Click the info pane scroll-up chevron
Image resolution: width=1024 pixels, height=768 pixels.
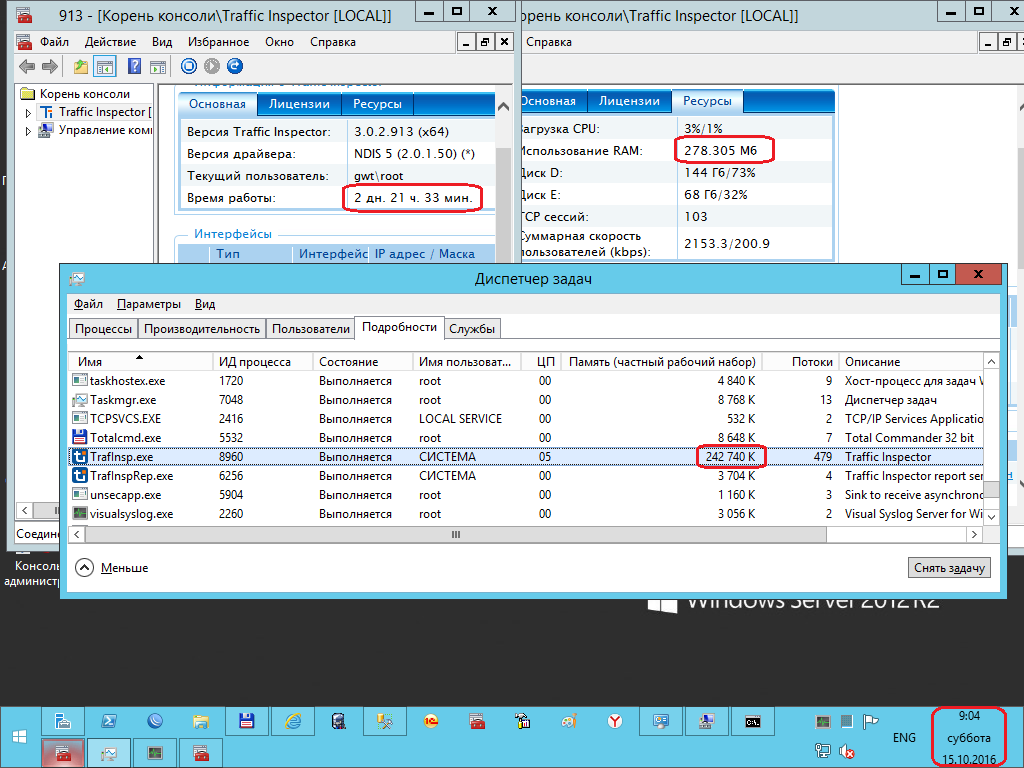503,106
